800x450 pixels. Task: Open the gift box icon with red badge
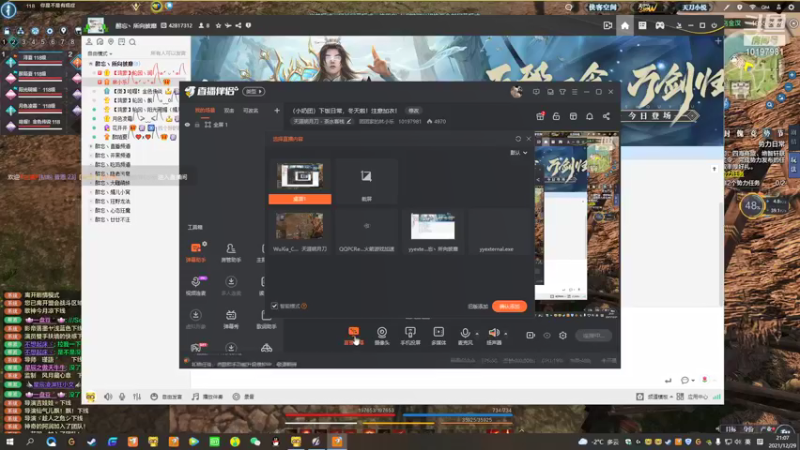click(x=540, y=116)
